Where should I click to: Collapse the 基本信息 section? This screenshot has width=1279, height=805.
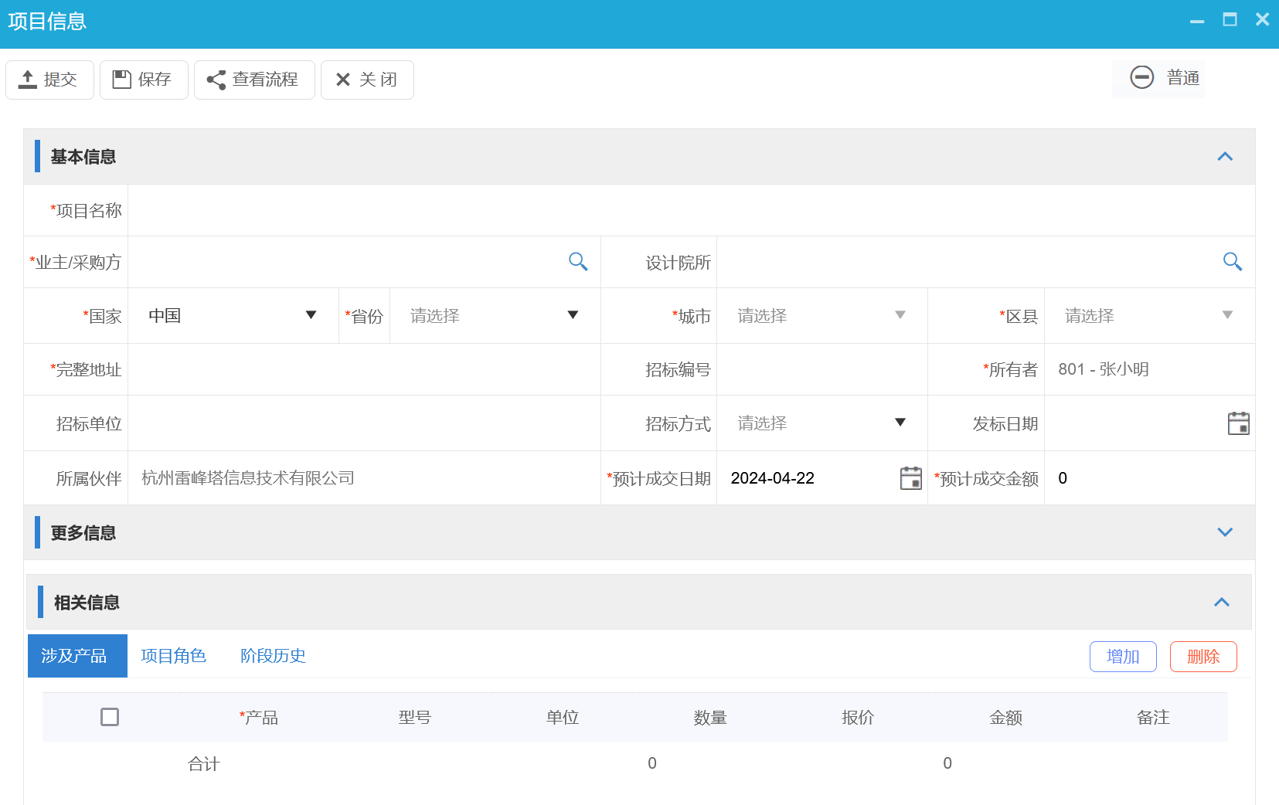click(x=1224, y=156)
